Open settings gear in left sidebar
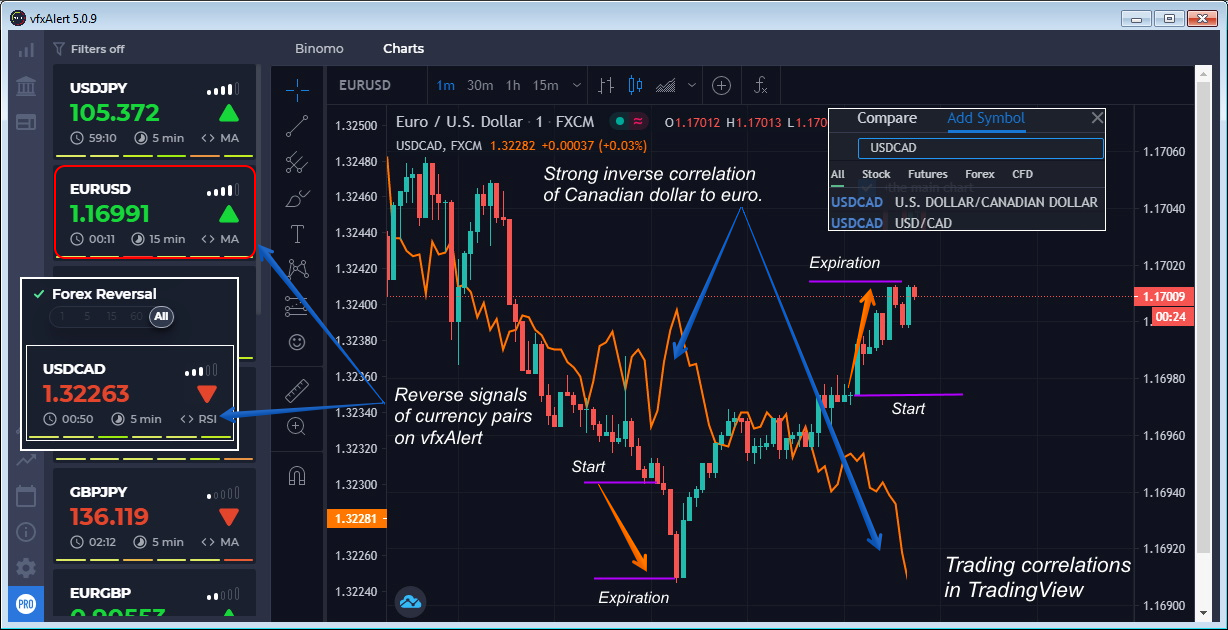This screenshot has height=630, width=1228. [x=26, y=568]
